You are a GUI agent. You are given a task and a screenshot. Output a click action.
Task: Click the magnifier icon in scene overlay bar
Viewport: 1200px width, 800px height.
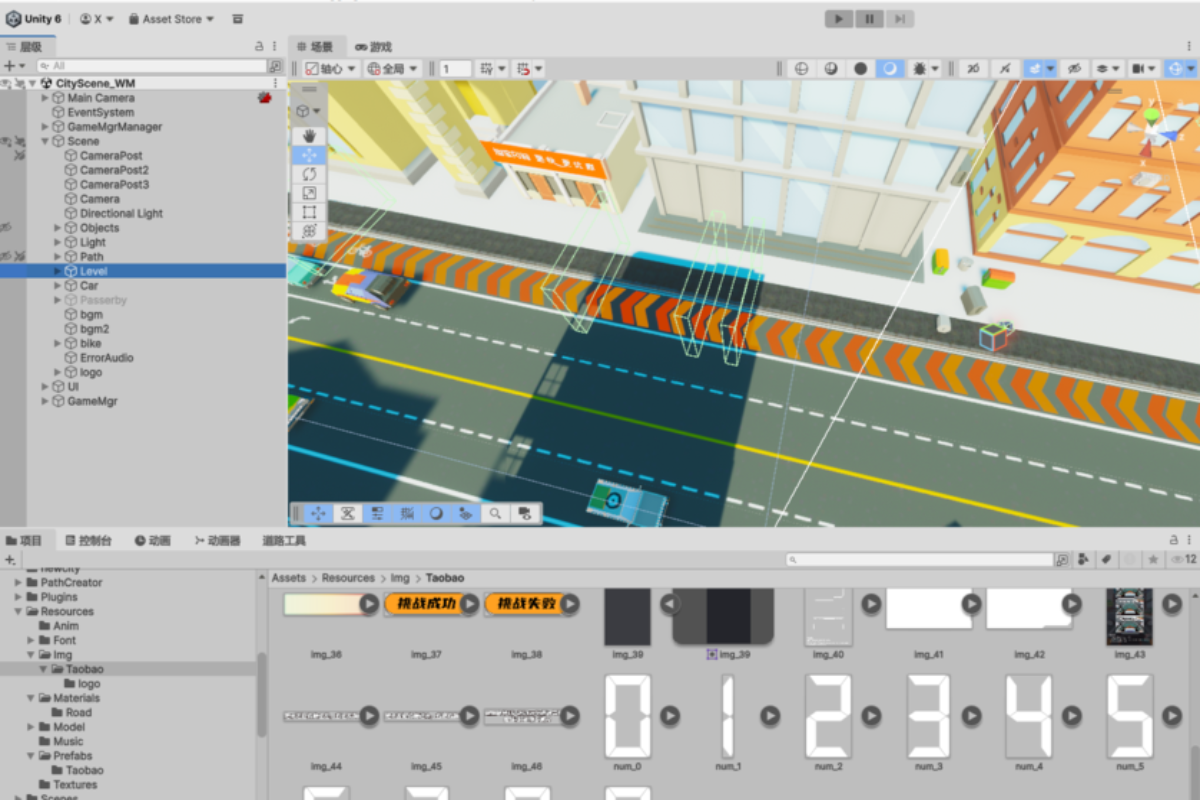(495, 513)
